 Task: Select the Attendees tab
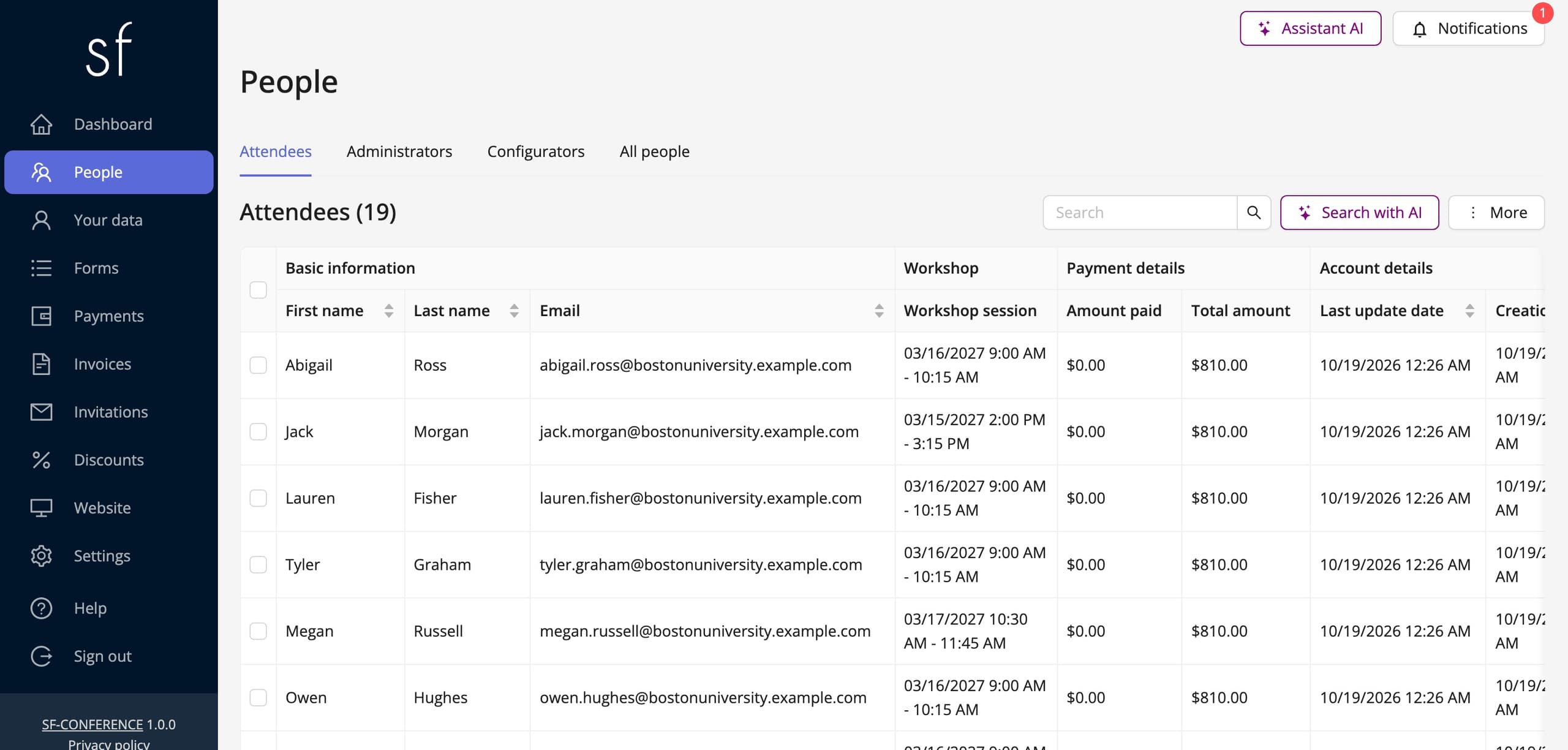[x=276, y=151]
